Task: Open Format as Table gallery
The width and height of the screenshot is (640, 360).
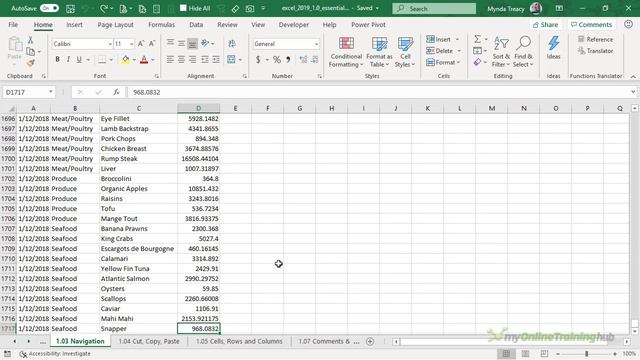Action: pyautogui.click(x=379, y=52)
